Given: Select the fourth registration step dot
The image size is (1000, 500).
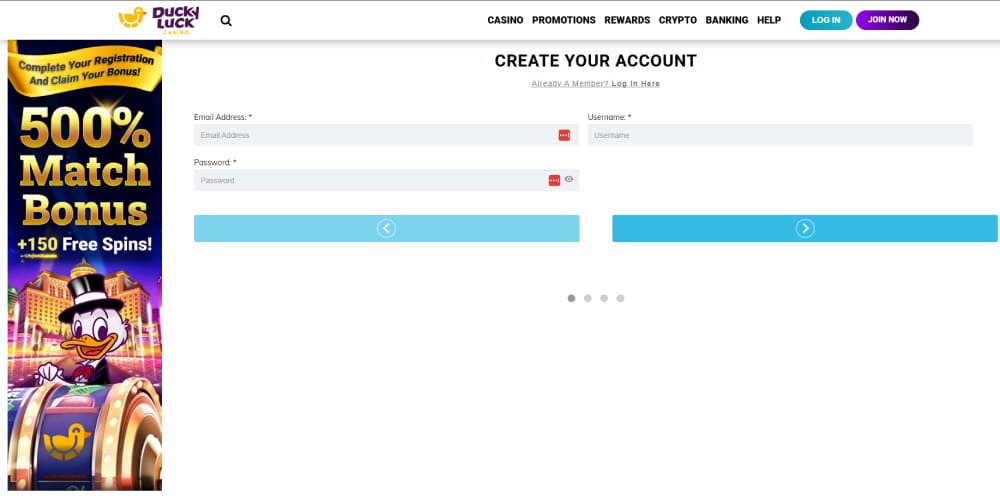Looking at the screenshot, I should (x=621, y=298).
